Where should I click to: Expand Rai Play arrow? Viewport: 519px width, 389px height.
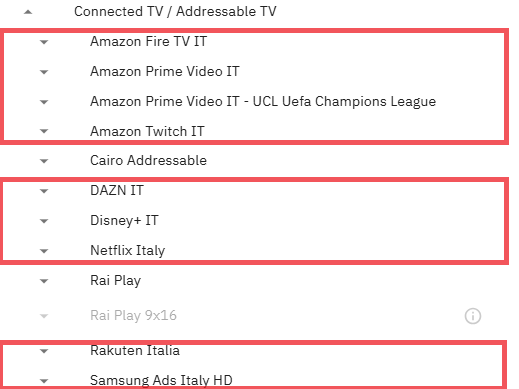(44, 281)
